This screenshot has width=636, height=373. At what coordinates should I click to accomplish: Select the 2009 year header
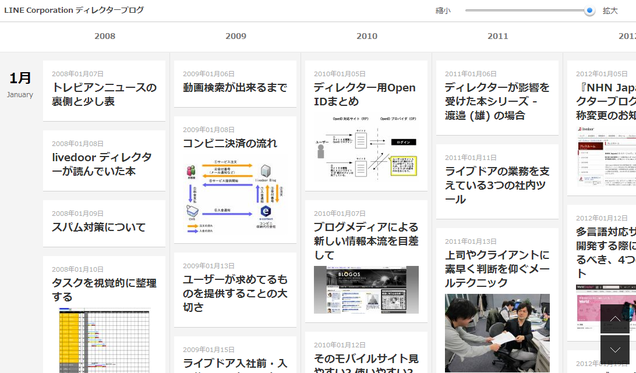236,36
